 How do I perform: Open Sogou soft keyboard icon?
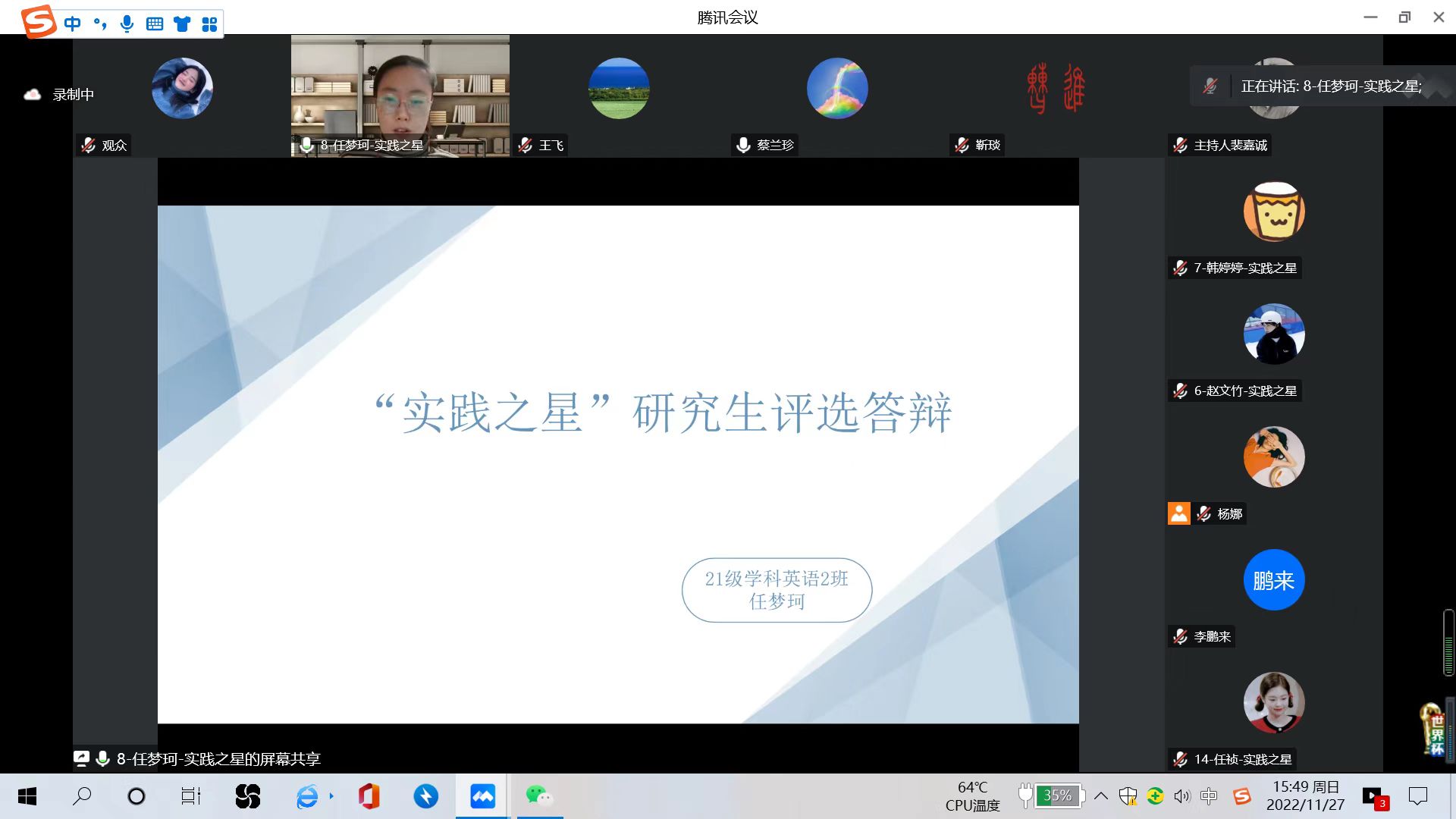(x=155, y=24)
